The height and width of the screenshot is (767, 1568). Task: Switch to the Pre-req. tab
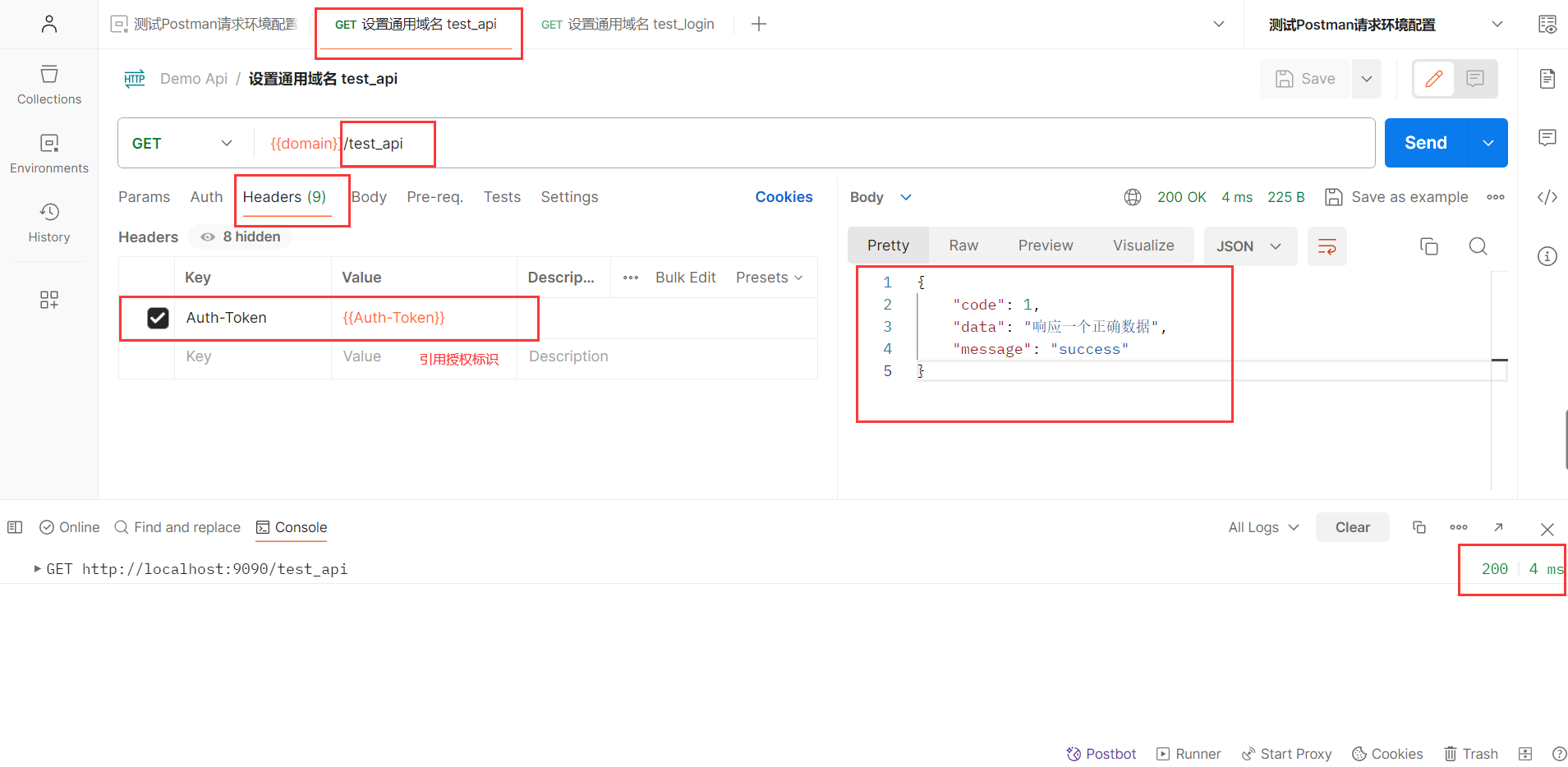pyautogui.click(x=435, y=197)
